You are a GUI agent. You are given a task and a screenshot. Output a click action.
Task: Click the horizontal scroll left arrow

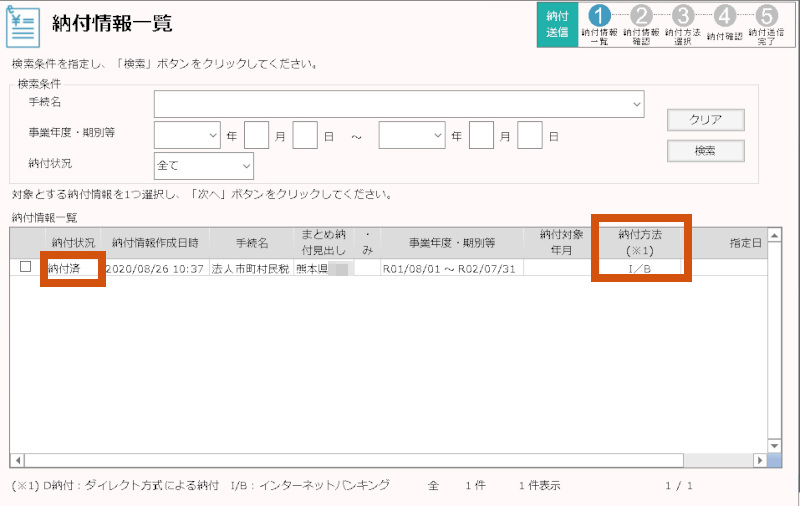tap(17, 461)
